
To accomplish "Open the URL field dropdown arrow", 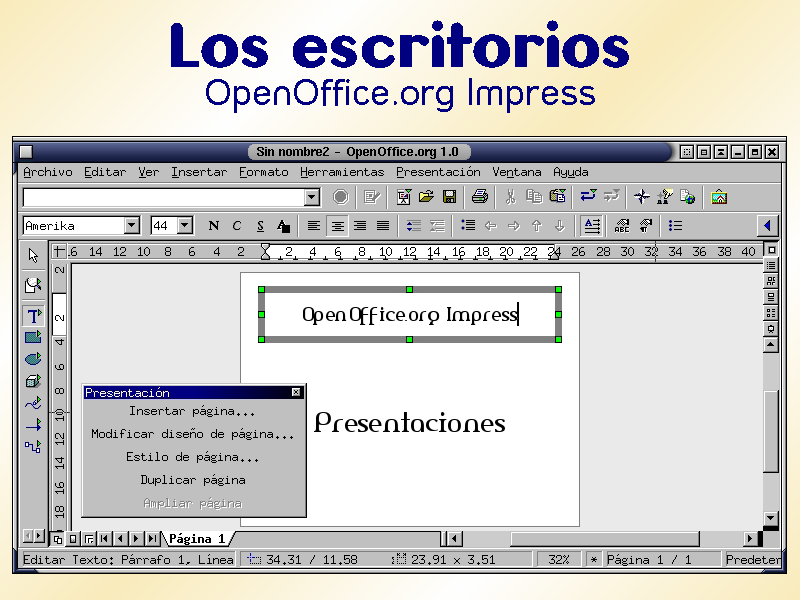I will (x=311, y=197).
